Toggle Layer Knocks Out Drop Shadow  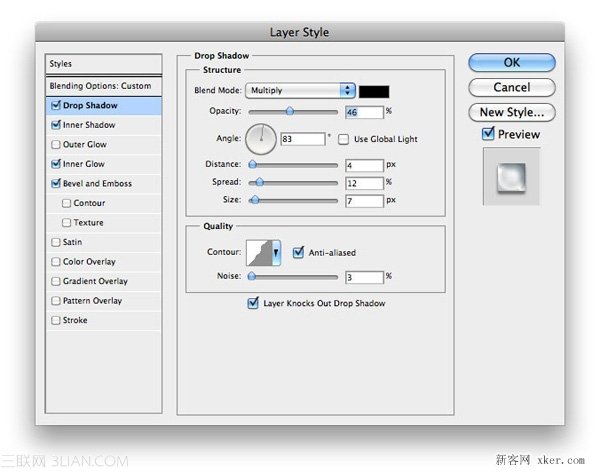[253, 303]
